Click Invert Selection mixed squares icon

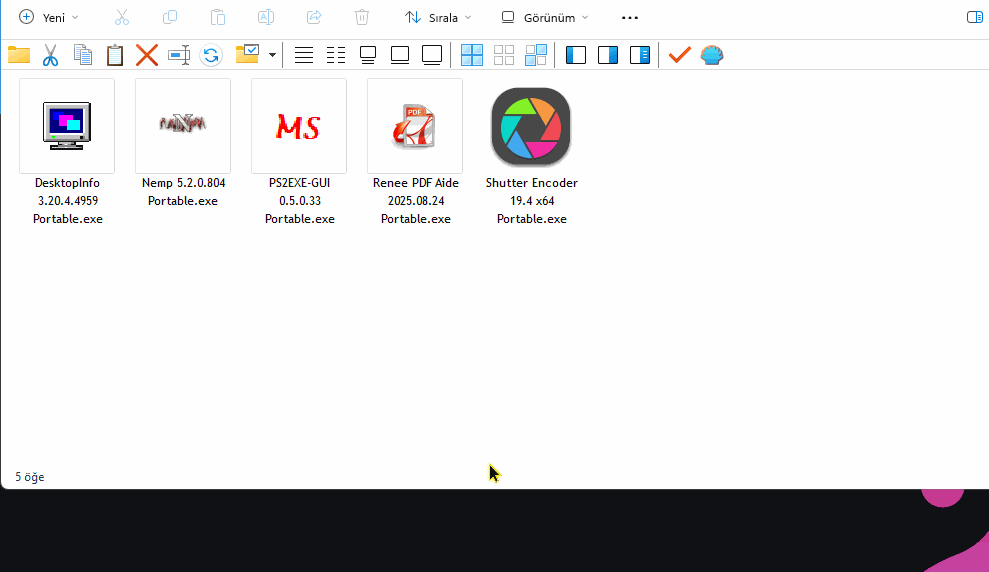point(536,55)
